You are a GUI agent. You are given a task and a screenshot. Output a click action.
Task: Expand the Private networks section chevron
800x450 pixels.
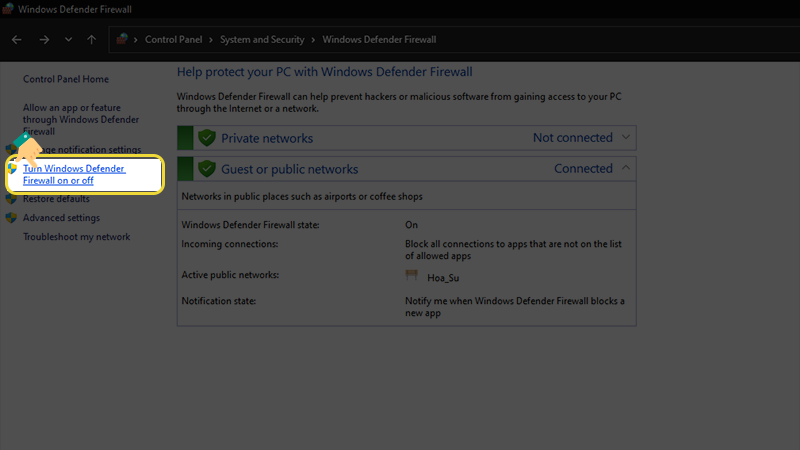(x=626, y=138)
